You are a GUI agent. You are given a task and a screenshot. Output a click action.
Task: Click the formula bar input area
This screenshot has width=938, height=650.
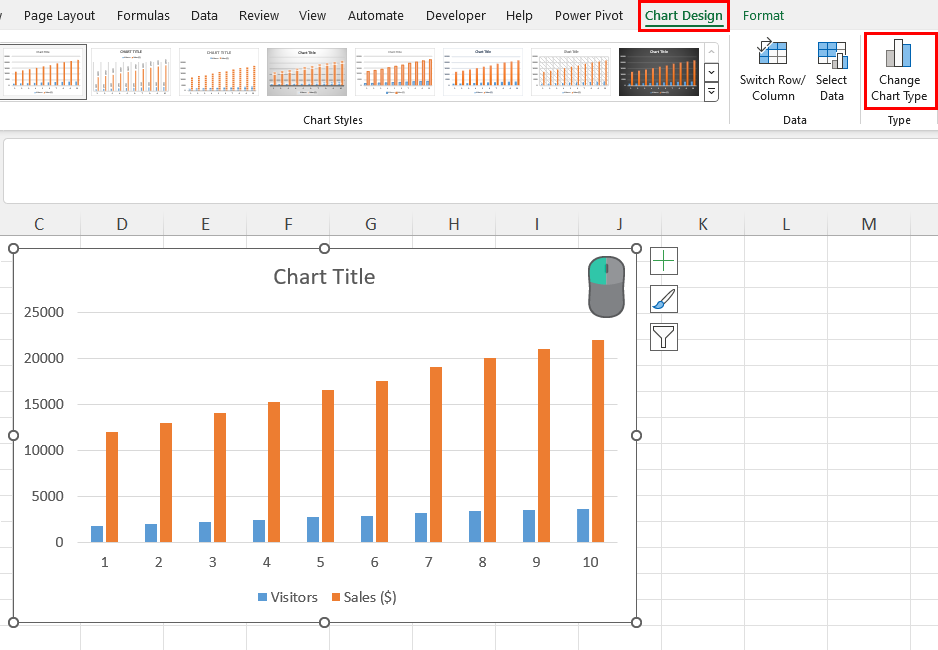[x=470, y=171]
